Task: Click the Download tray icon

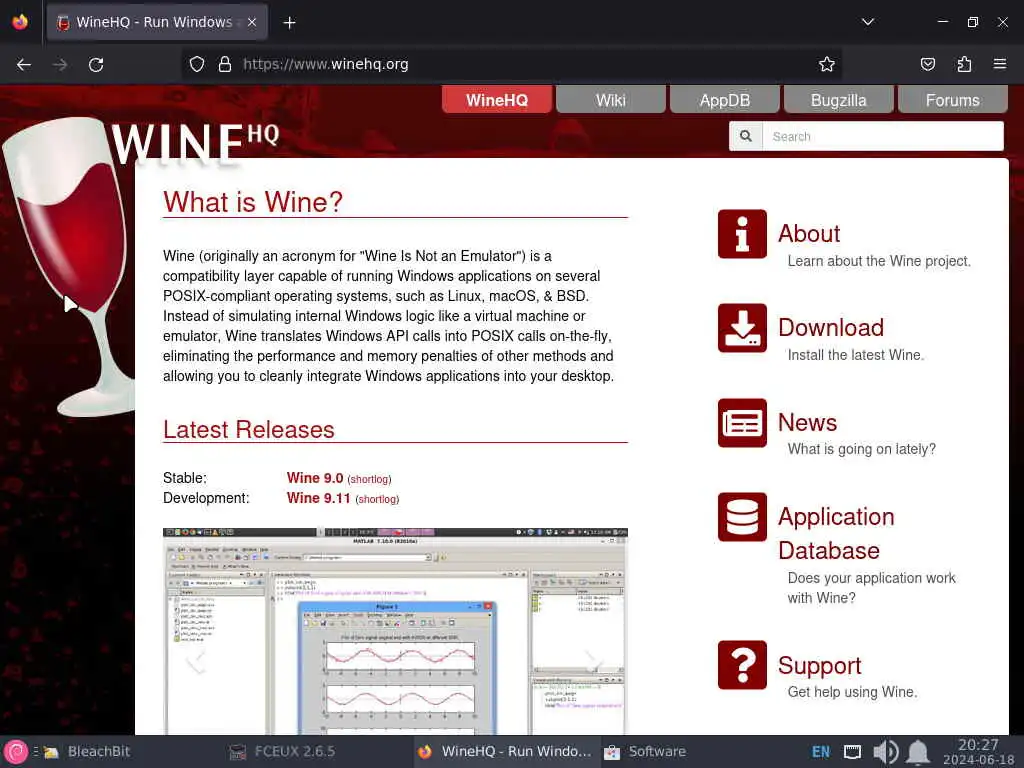Action: pyautogui.click(x=742, y=328)
